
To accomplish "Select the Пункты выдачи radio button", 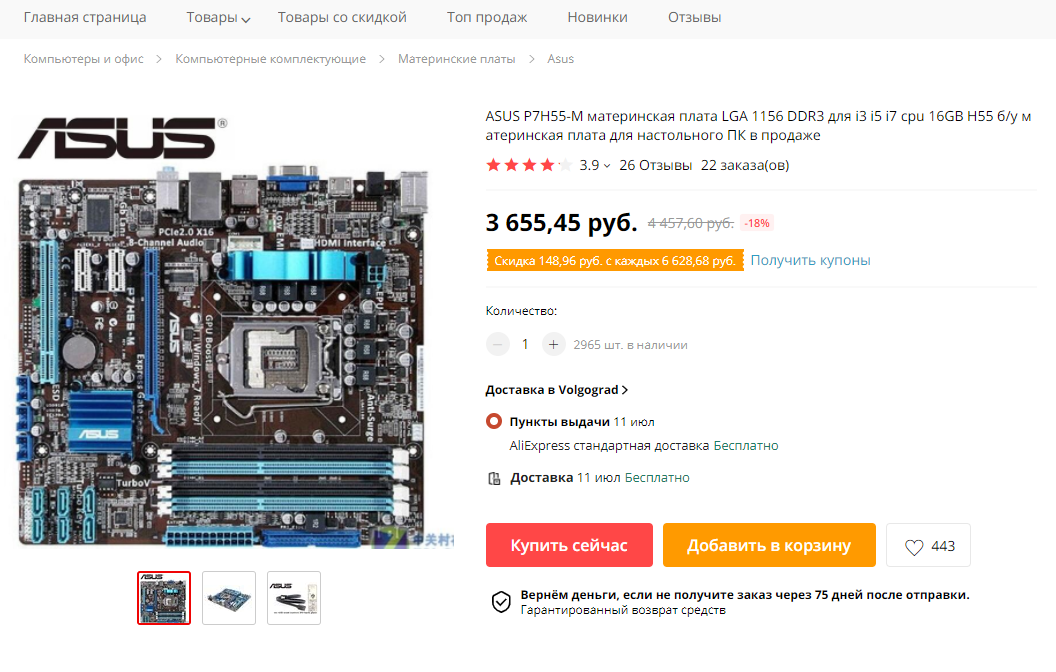I will pyautogui.click(x=494, y=422).
